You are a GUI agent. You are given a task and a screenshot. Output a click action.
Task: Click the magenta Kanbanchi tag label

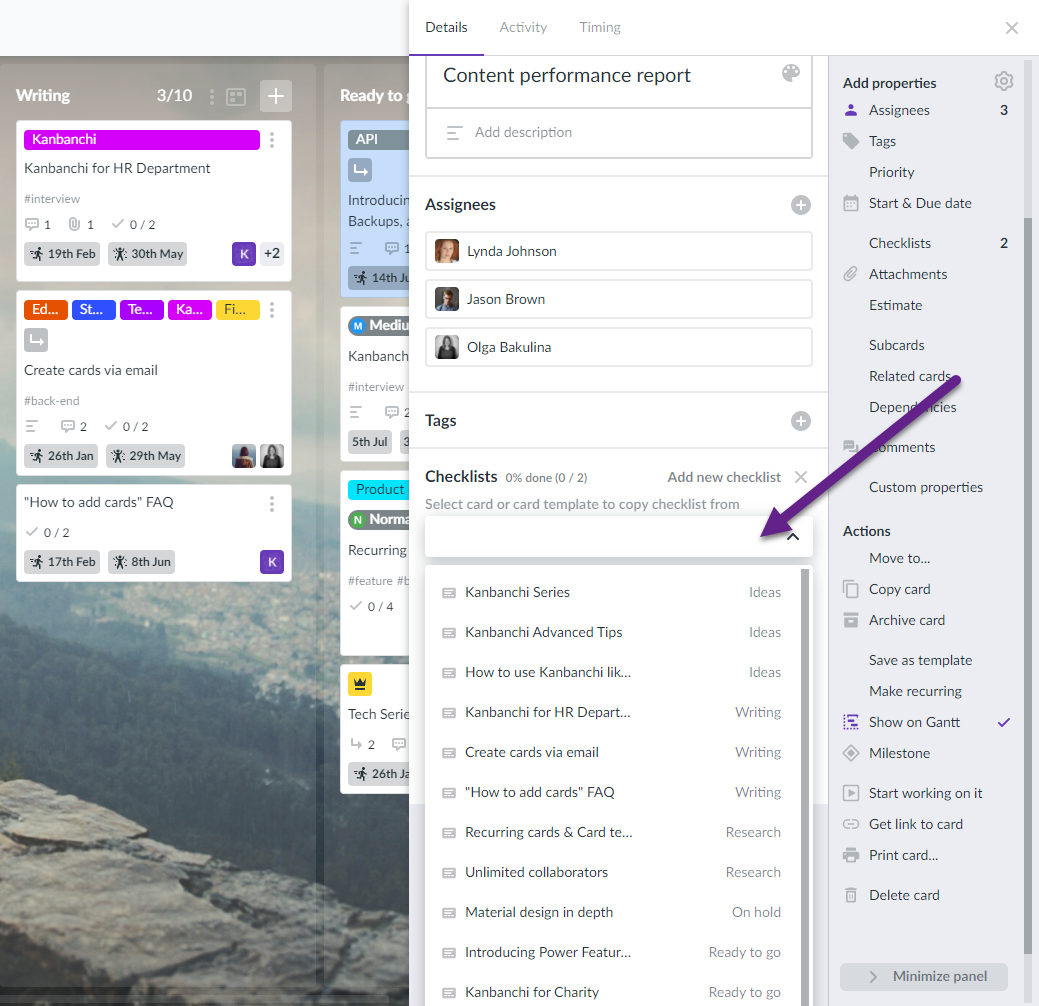tap(142, 139)
